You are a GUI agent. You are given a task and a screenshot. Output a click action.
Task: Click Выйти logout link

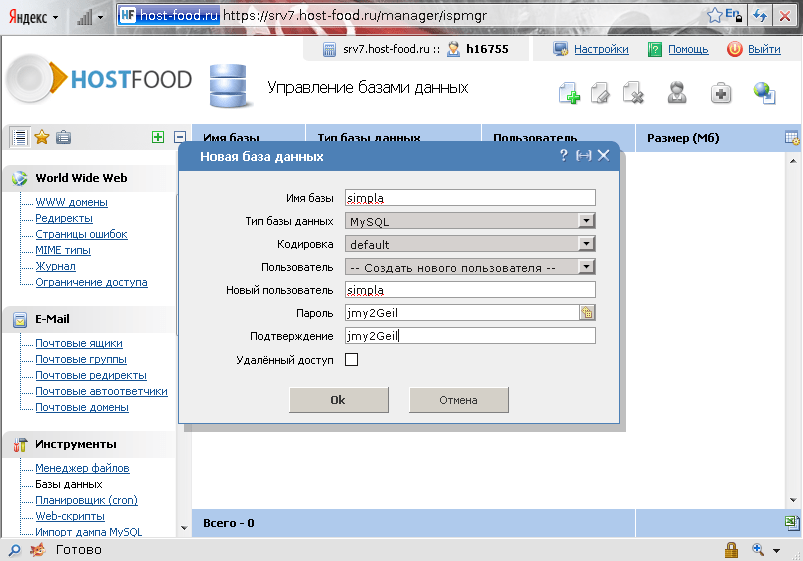click(764, 49)
